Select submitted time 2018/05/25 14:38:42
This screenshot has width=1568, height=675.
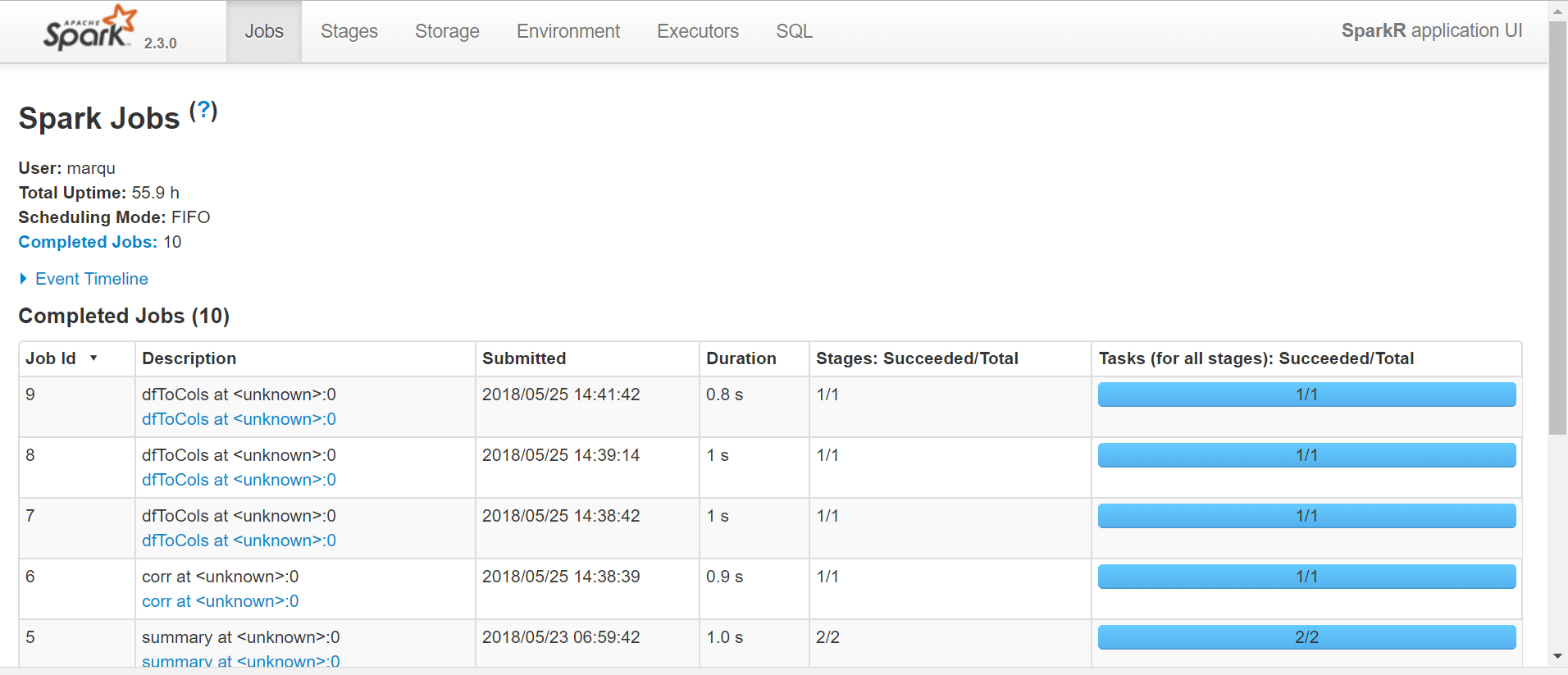[561, 516]
